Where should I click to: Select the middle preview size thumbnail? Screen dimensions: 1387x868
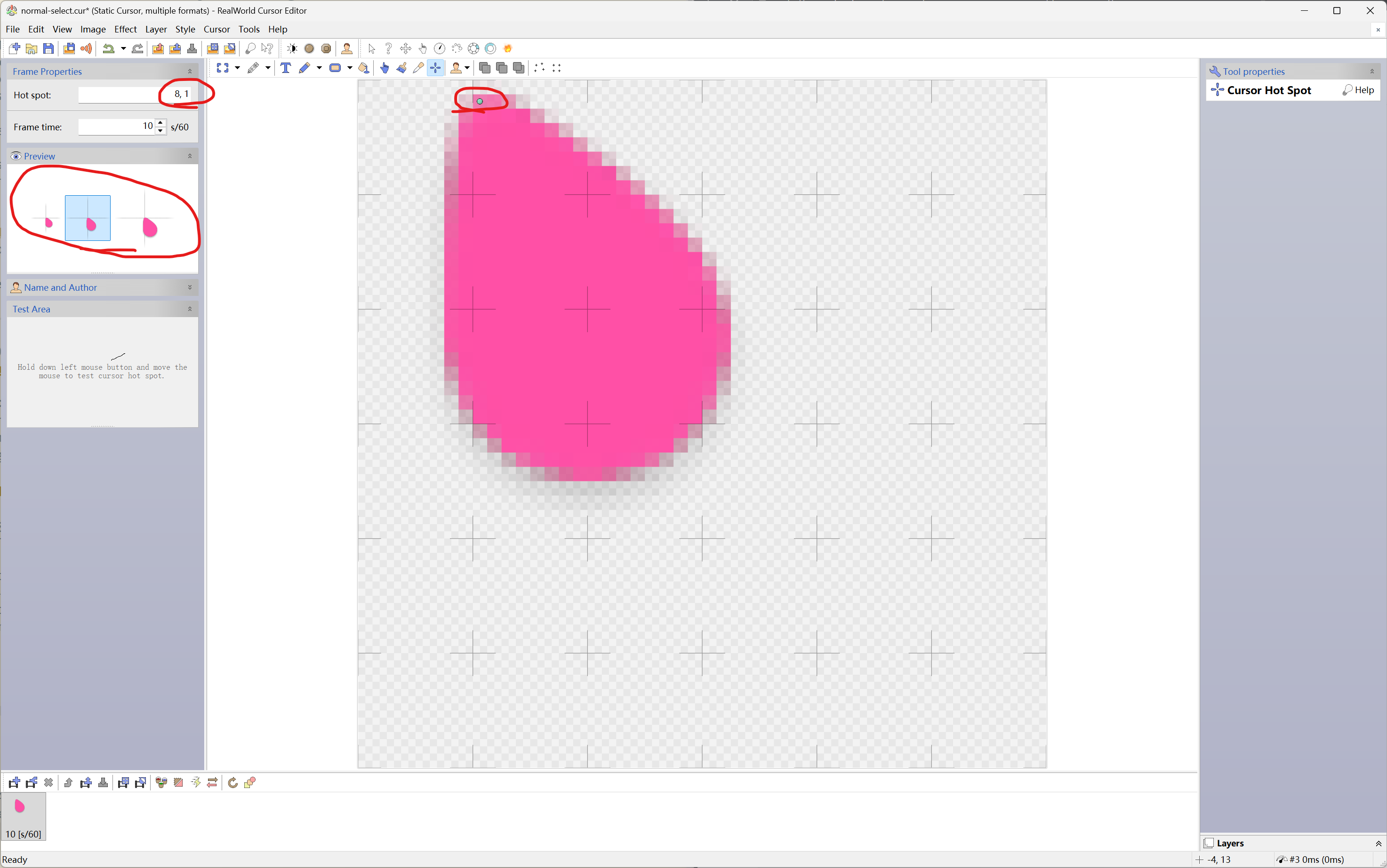pyautogui.click(x=88, y=218)
